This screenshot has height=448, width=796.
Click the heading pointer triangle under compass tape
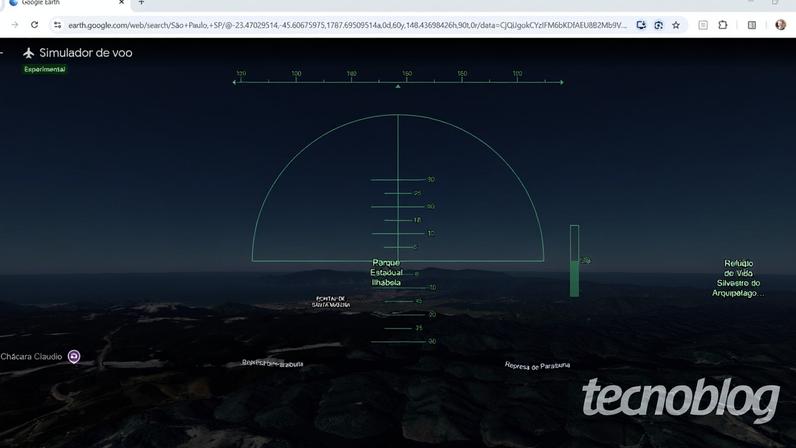(x=398, y=87)
